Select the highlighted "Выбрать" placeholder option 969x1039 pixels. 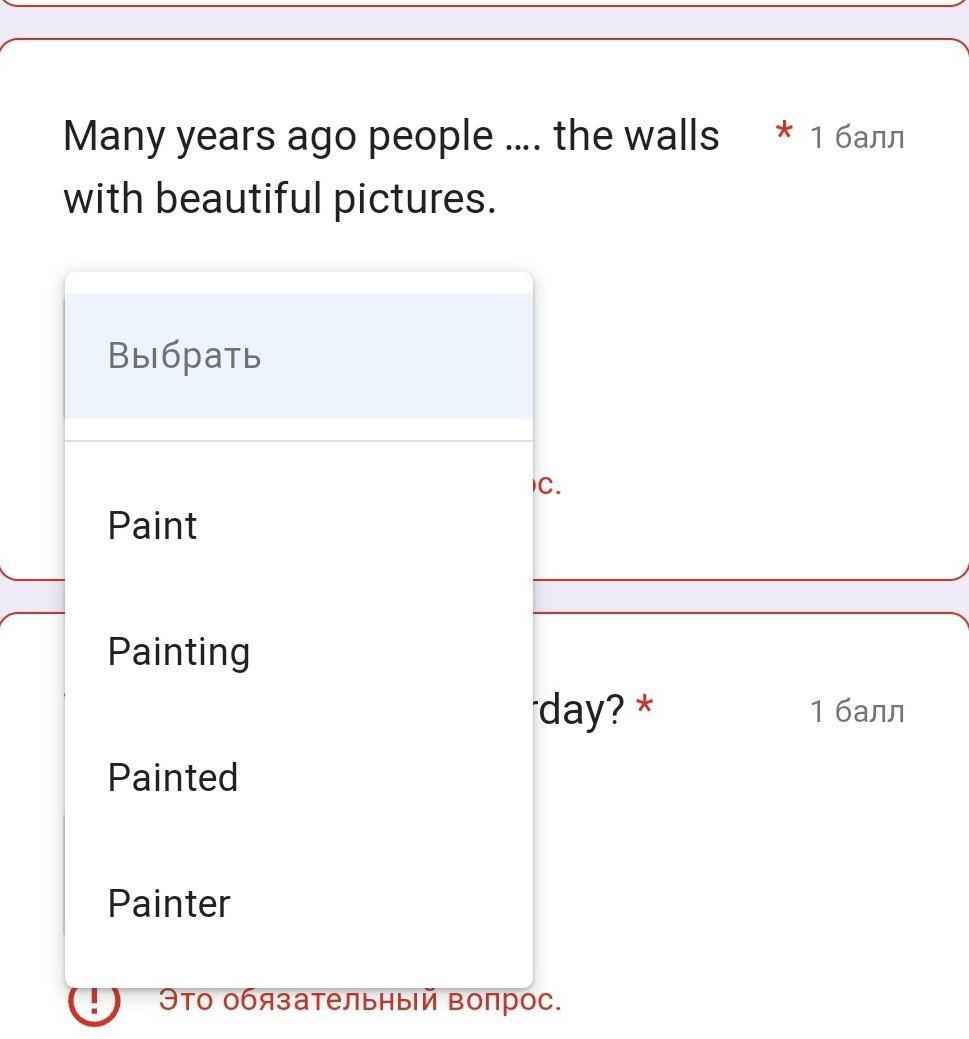pos(185,356)
